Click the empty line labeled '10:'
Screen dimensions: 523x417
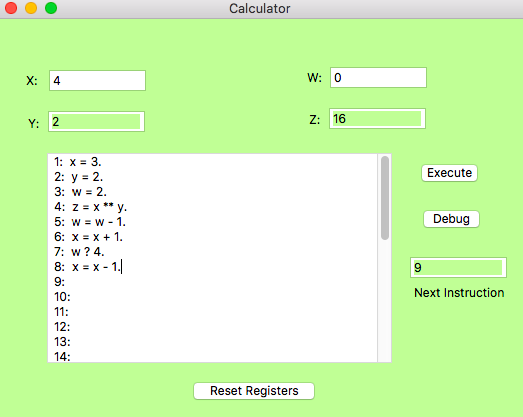pos(62,297)
